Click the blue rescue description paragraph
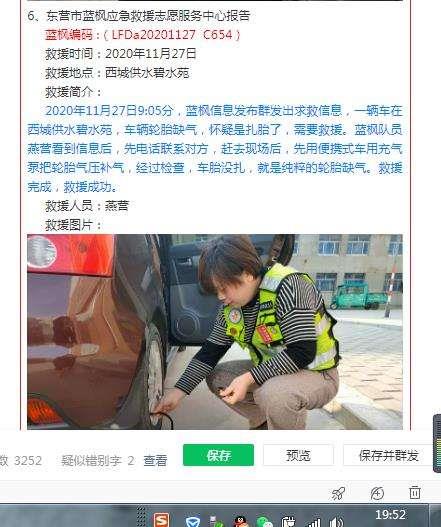 215,149
